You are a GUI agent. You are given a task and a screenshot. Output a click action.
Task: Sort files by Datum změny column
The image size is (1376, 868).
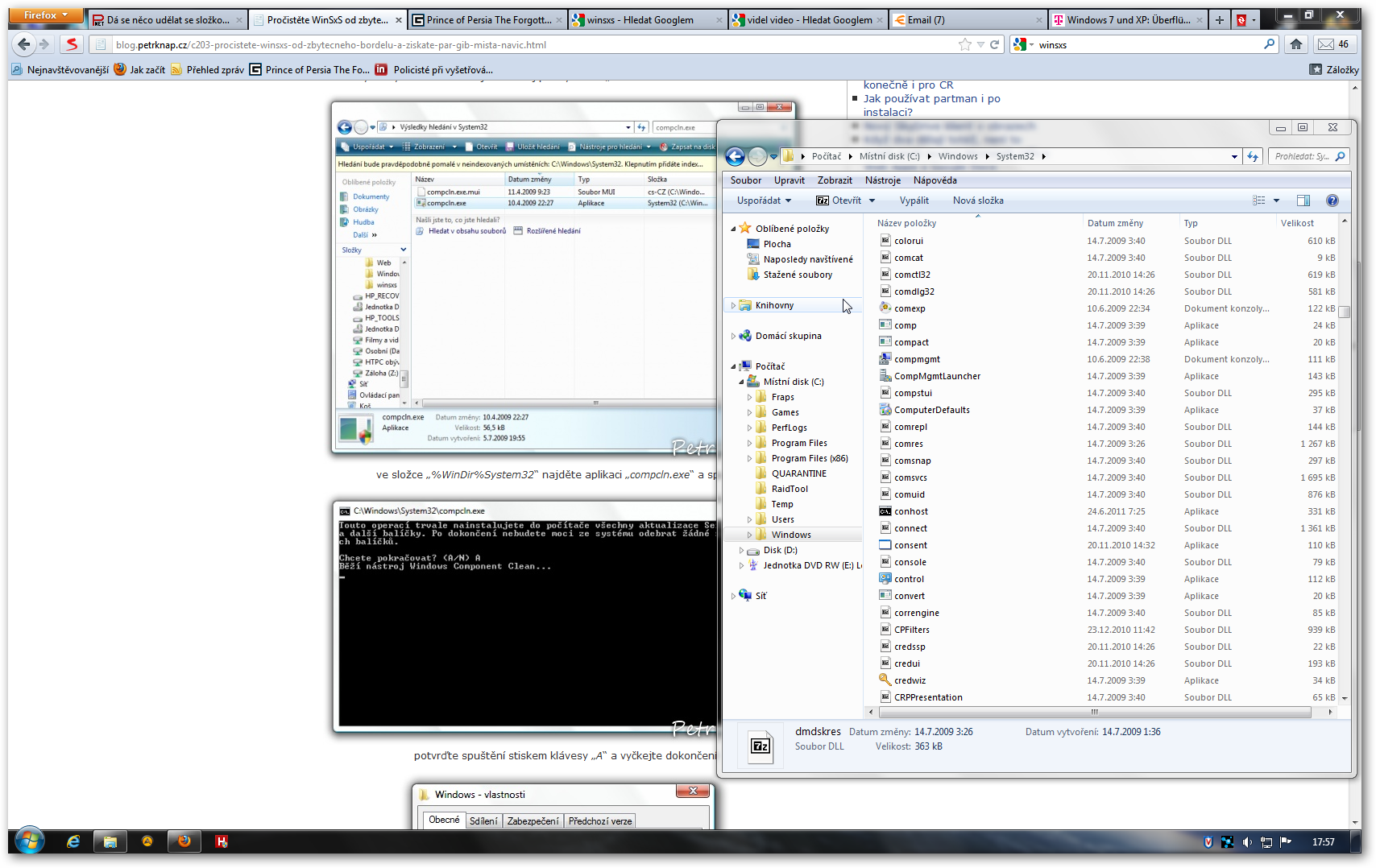pyautogui.click(x=1115, y=223)
